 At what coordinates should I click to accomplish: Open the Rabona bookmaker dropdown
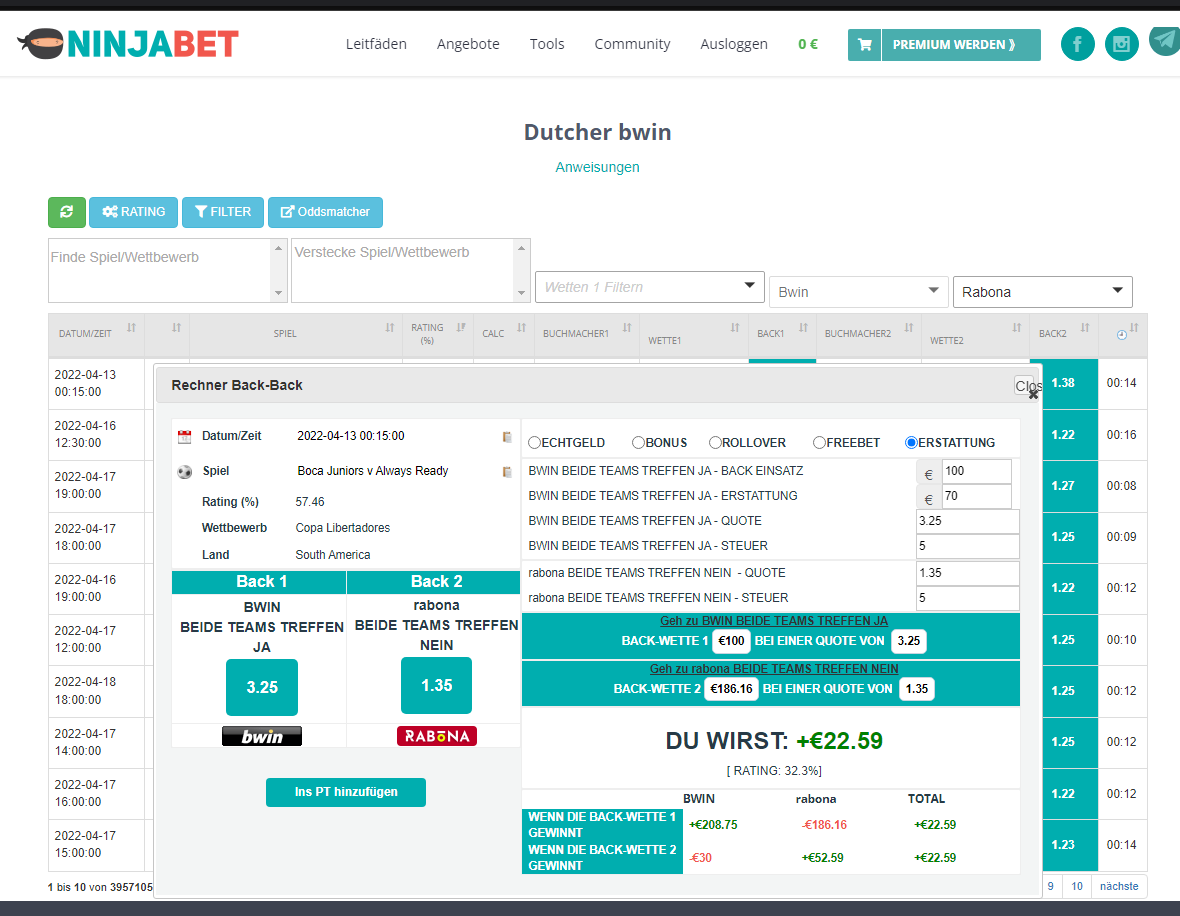pyautogui.click(x=1042, y=291)
